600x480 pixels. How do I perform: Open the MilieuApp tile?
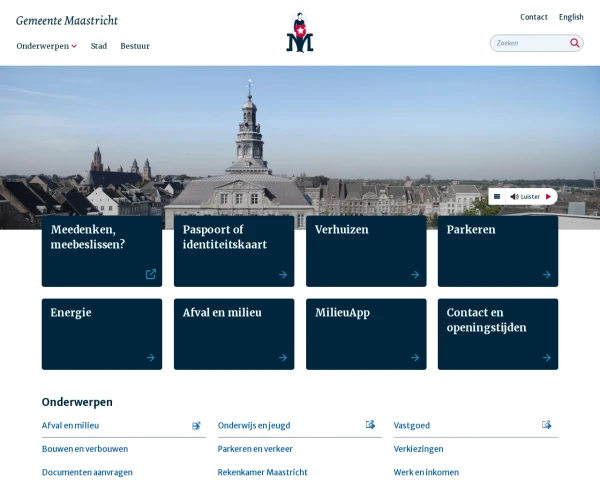pos(366,334)
